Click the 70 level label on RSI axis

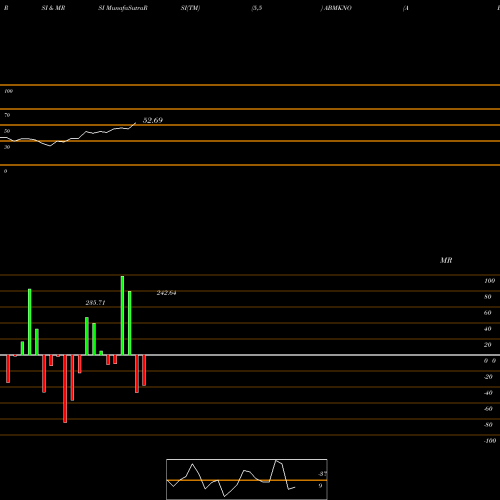(7, 115)
